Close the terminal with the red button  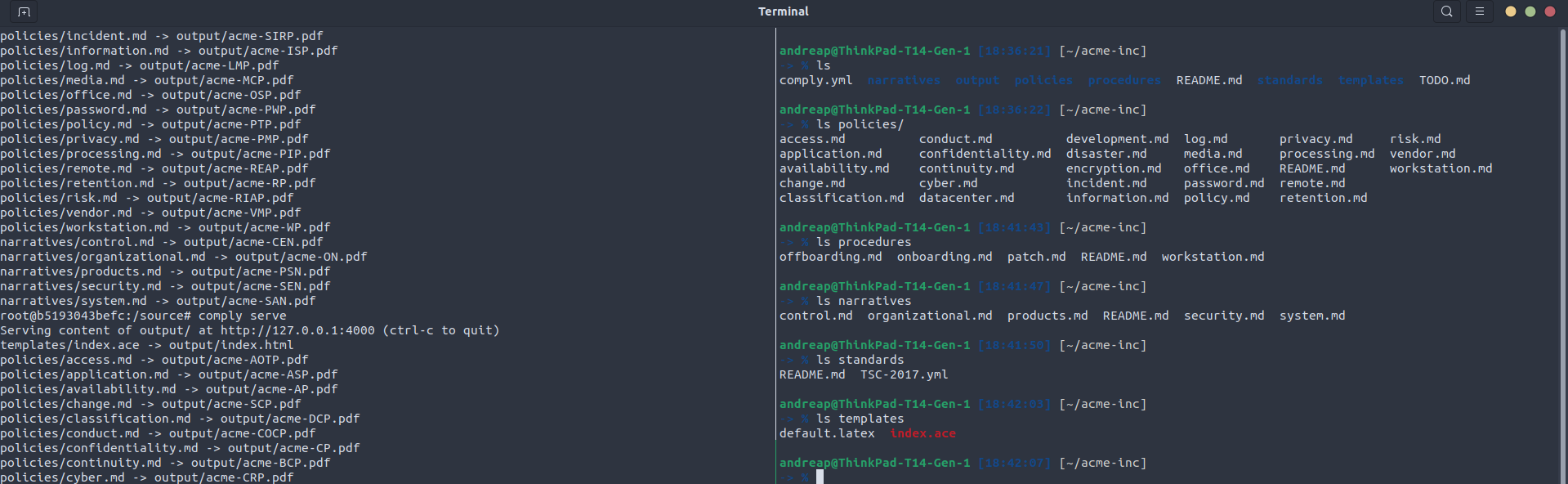[1549, 11]
